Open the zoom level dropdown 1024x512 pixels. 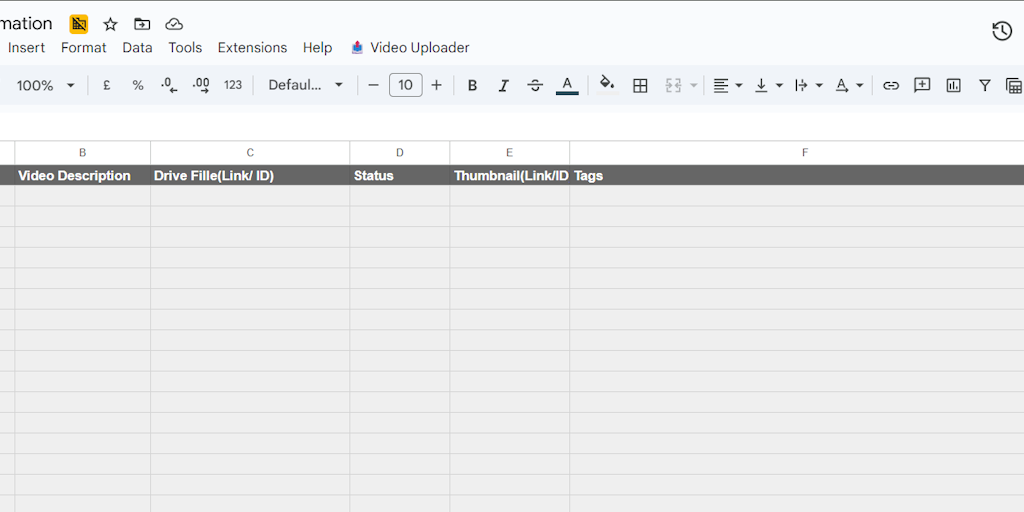tap(45, 86)
